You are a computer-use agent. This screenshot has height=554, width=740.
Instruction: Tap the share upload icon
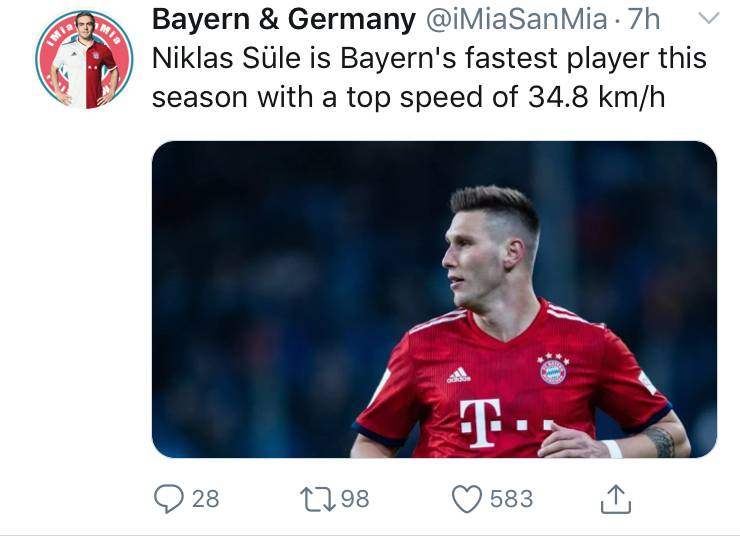pyautogui.click(x=615, y=499)
